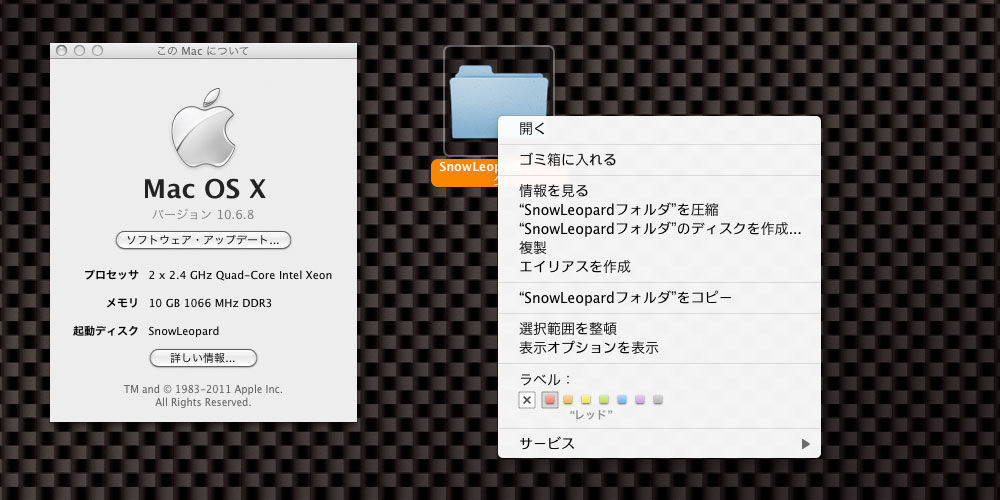Screen dimensions: 1000x500
Task: Open 詳しい情報... in About window
Action: pyautogui.click(x=203, y=358)
